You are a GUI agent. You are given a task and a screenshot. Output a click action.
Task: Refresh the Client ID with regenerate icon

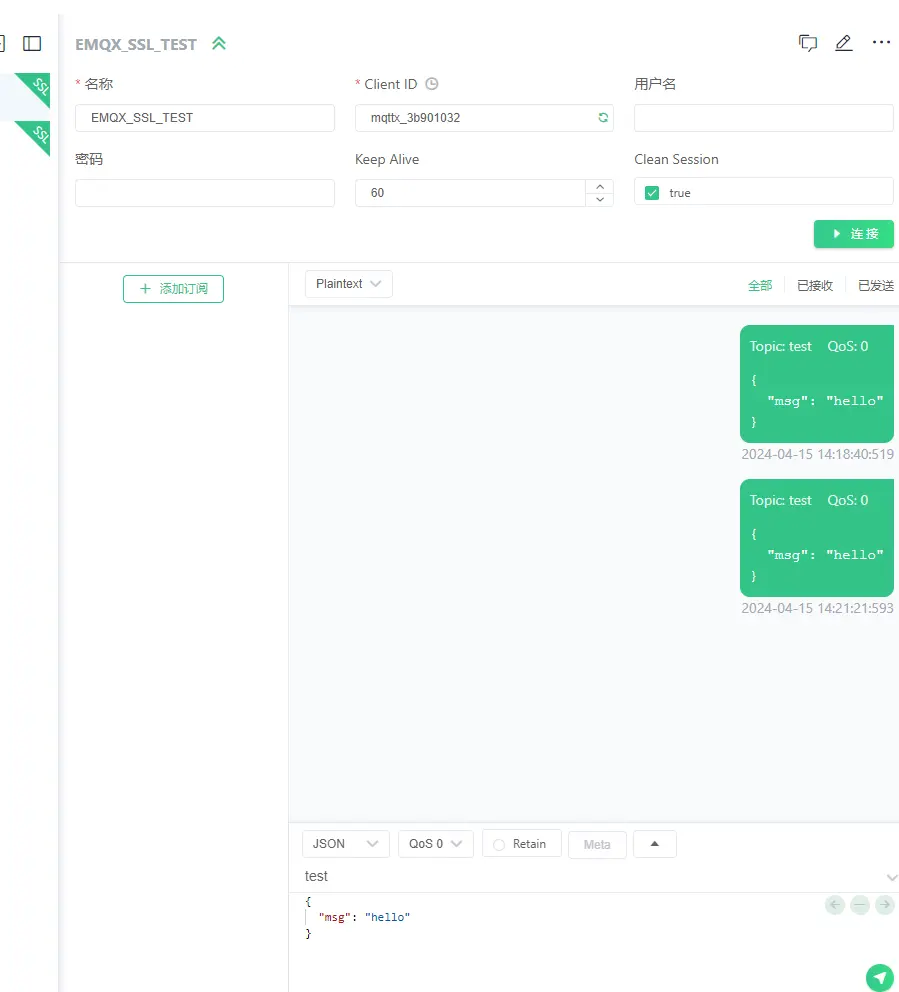pos(603,118)
